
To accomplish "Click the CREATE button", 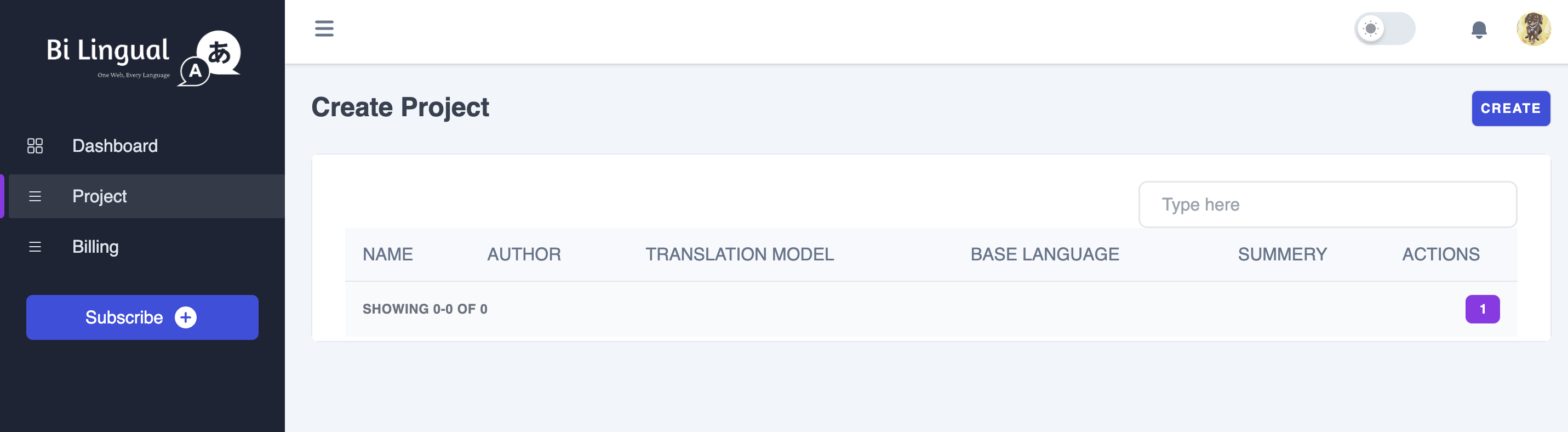I will pyautogui.click(x=1511, y=109).
